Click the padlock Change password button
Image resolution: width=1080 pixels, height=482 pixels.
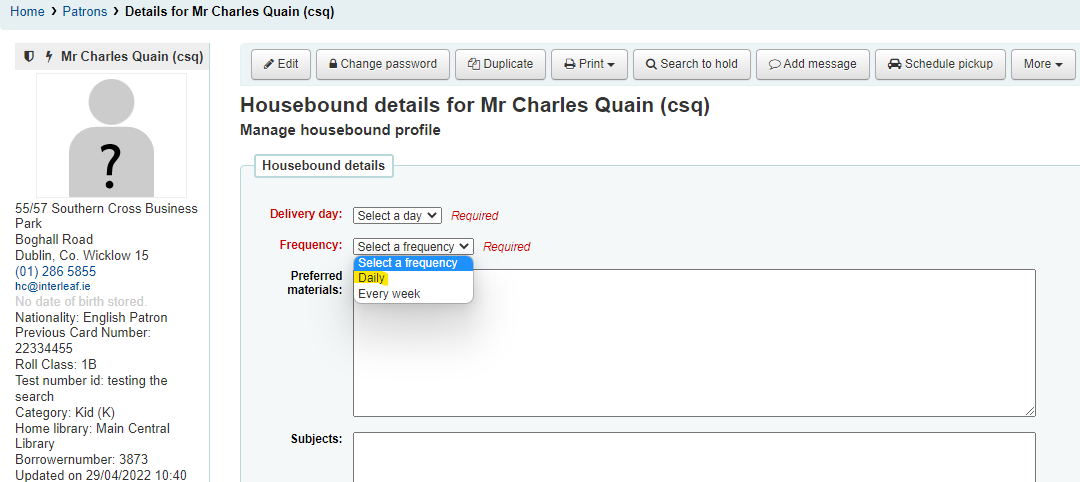click(x=383, y=64)
